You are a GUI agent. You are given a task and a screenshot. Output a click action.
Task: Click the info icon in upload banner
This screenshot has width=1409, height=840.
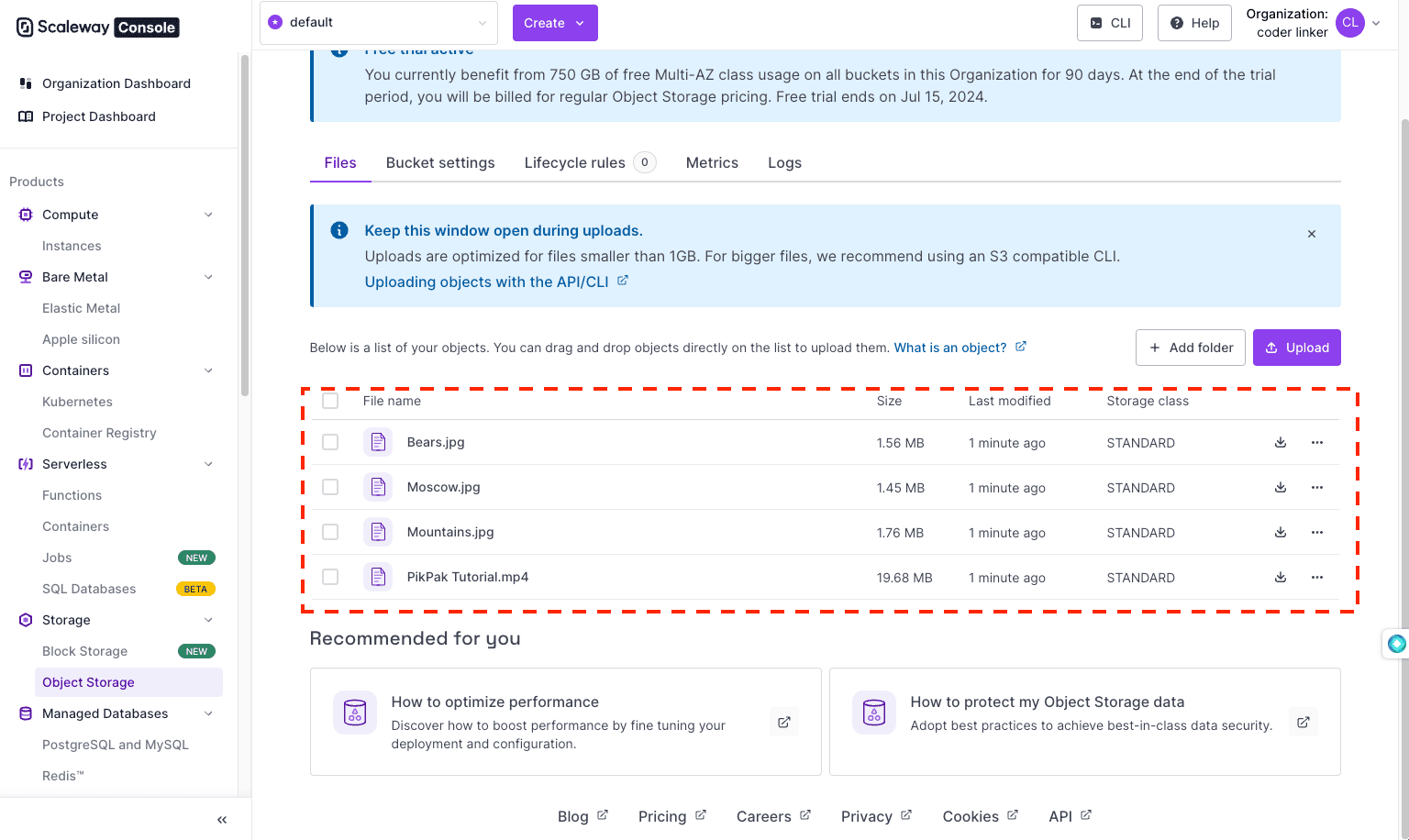(339, 230)
